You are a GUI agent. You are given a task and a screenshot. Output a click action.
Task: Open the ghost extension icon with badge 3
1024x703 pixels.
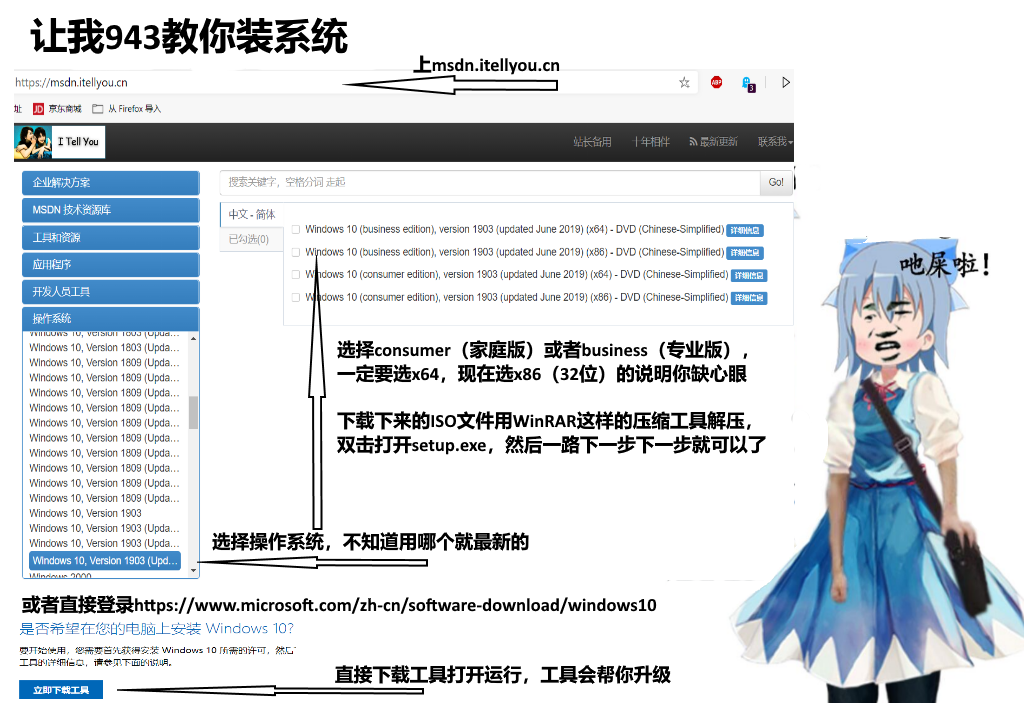click(748, 84)
